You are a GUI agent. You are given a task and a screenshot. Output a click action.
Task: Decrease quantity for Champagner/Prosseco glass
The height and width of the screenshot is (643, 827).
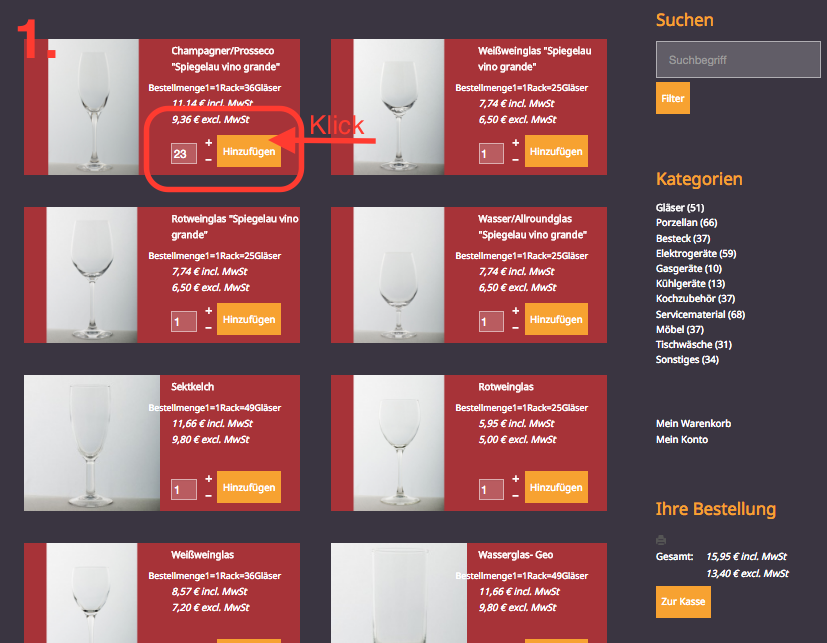(208, 159)
